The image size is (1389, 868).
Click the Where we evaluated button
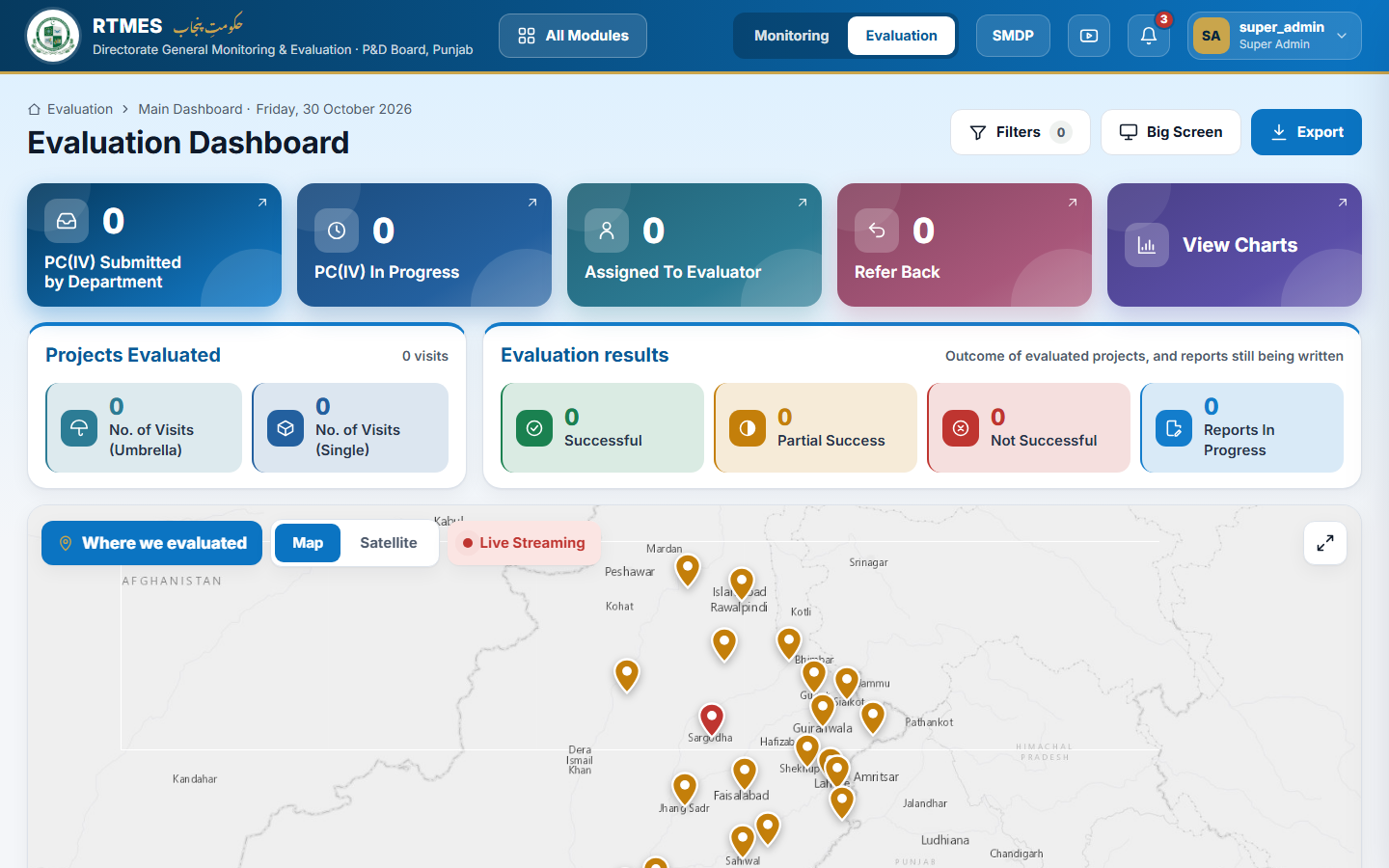pyautogui.click(x=151, y=543)
